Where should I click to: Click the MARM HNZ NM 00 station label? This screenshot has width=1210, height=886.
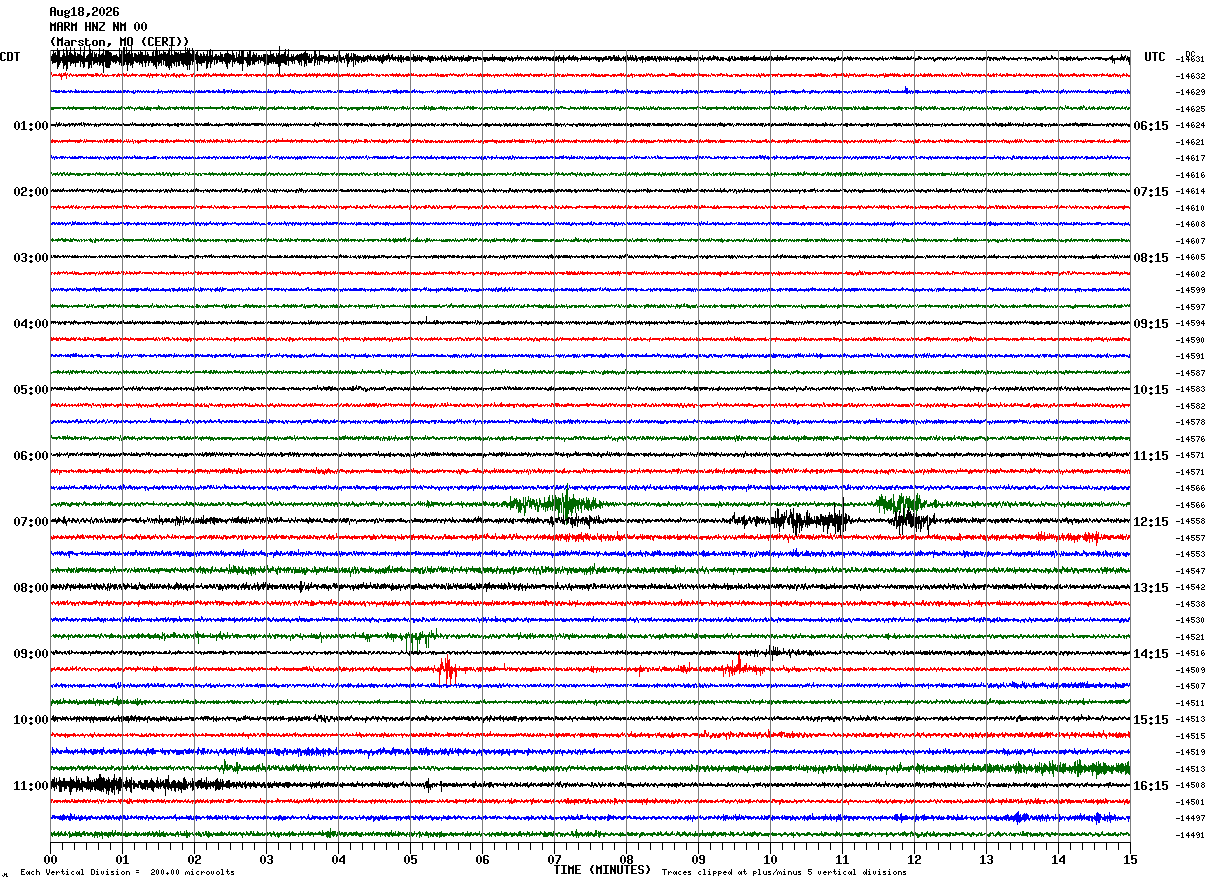[98, 27]
